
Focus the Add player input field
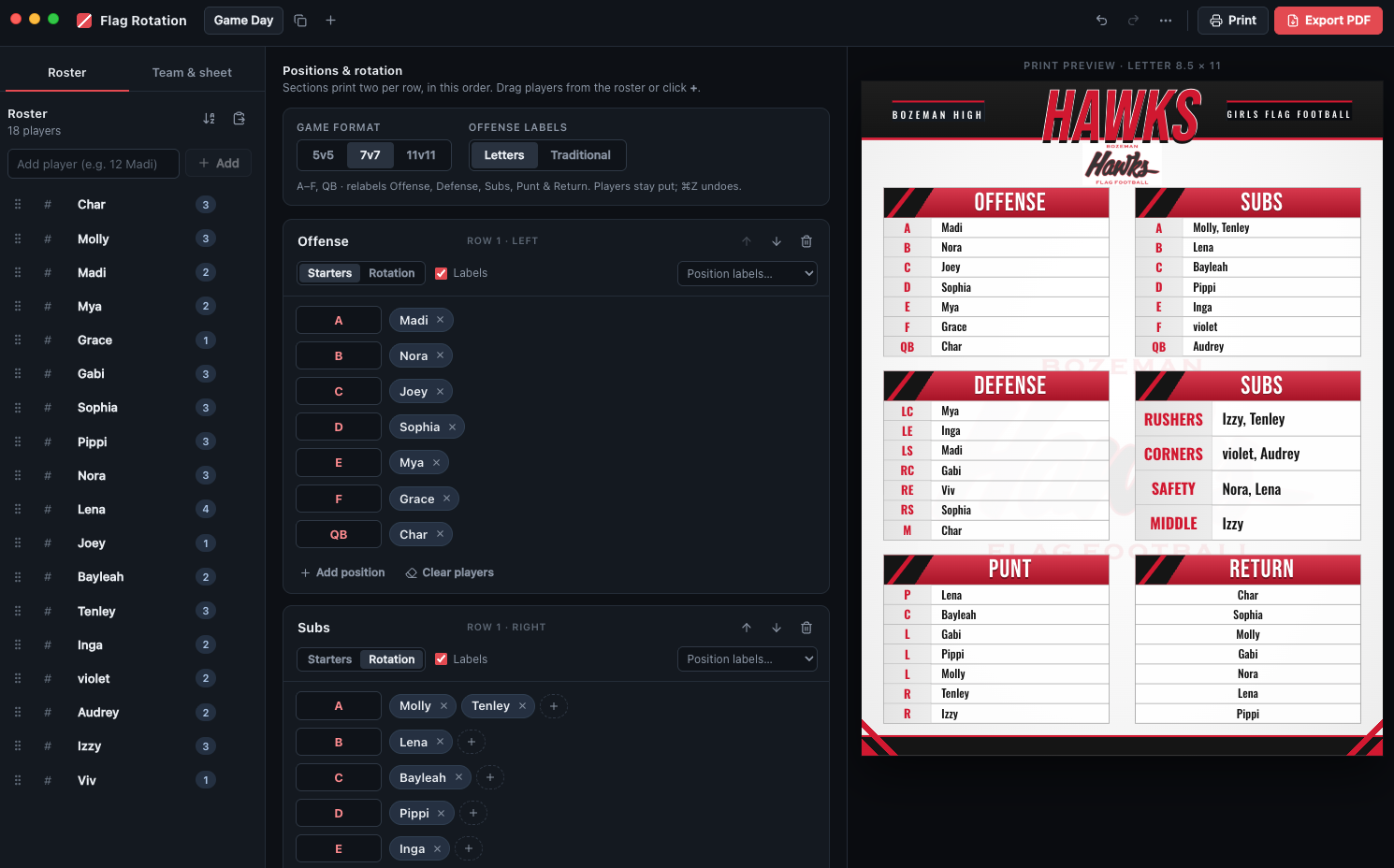pos(94,164)
